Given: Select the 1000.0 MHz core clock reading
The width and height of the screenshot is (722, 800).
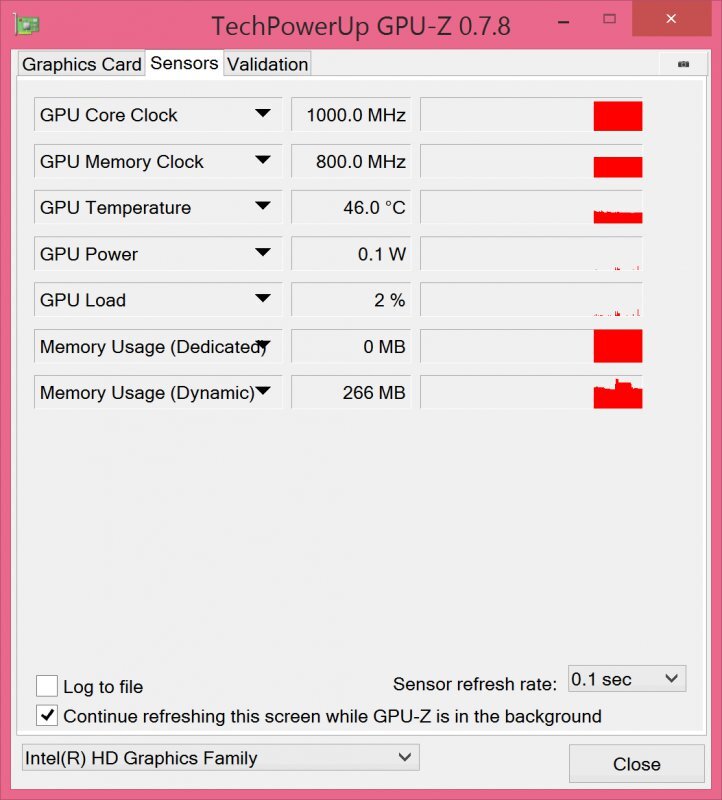Looking at the screenshot, I should 350,114.
